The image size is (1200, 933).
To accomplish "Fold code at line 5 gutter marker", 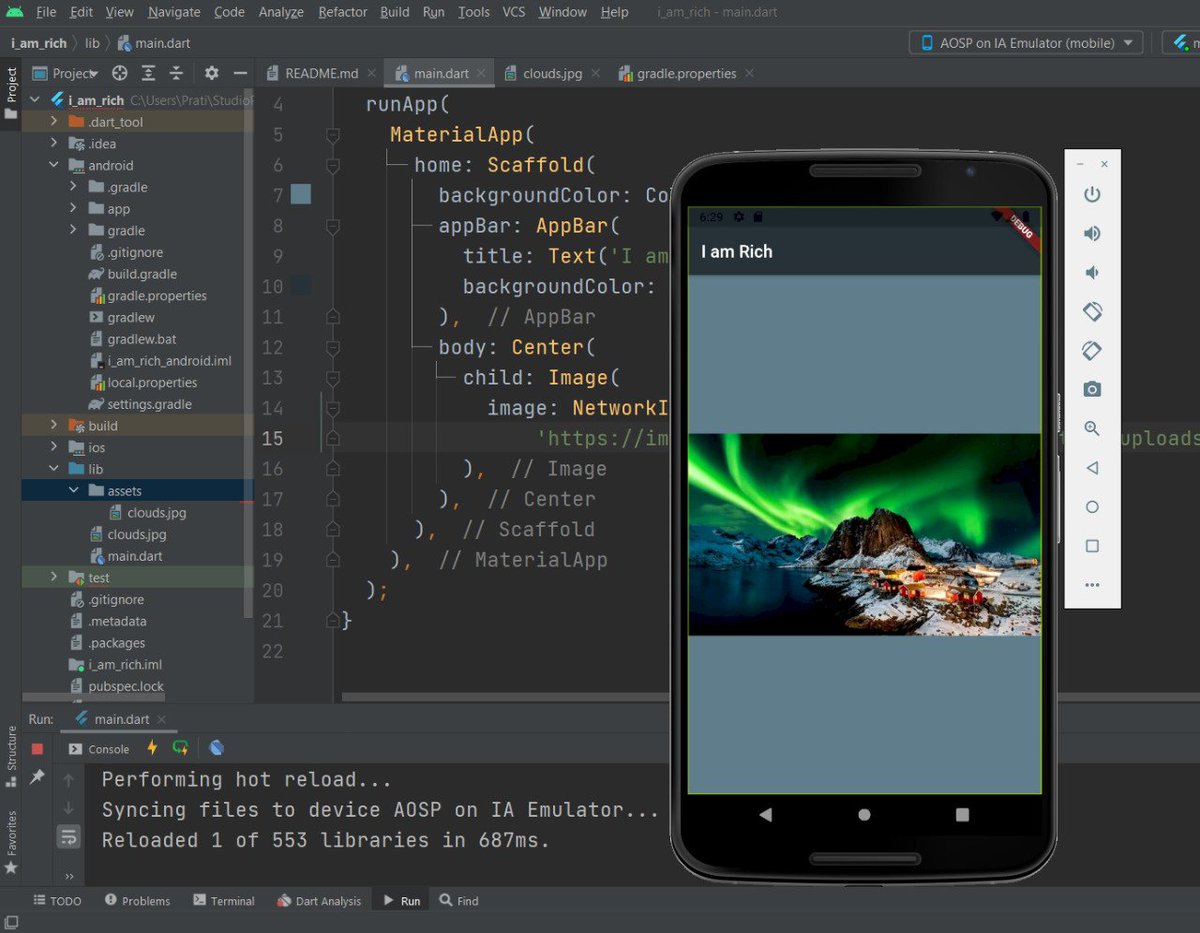I will point(333,135).
